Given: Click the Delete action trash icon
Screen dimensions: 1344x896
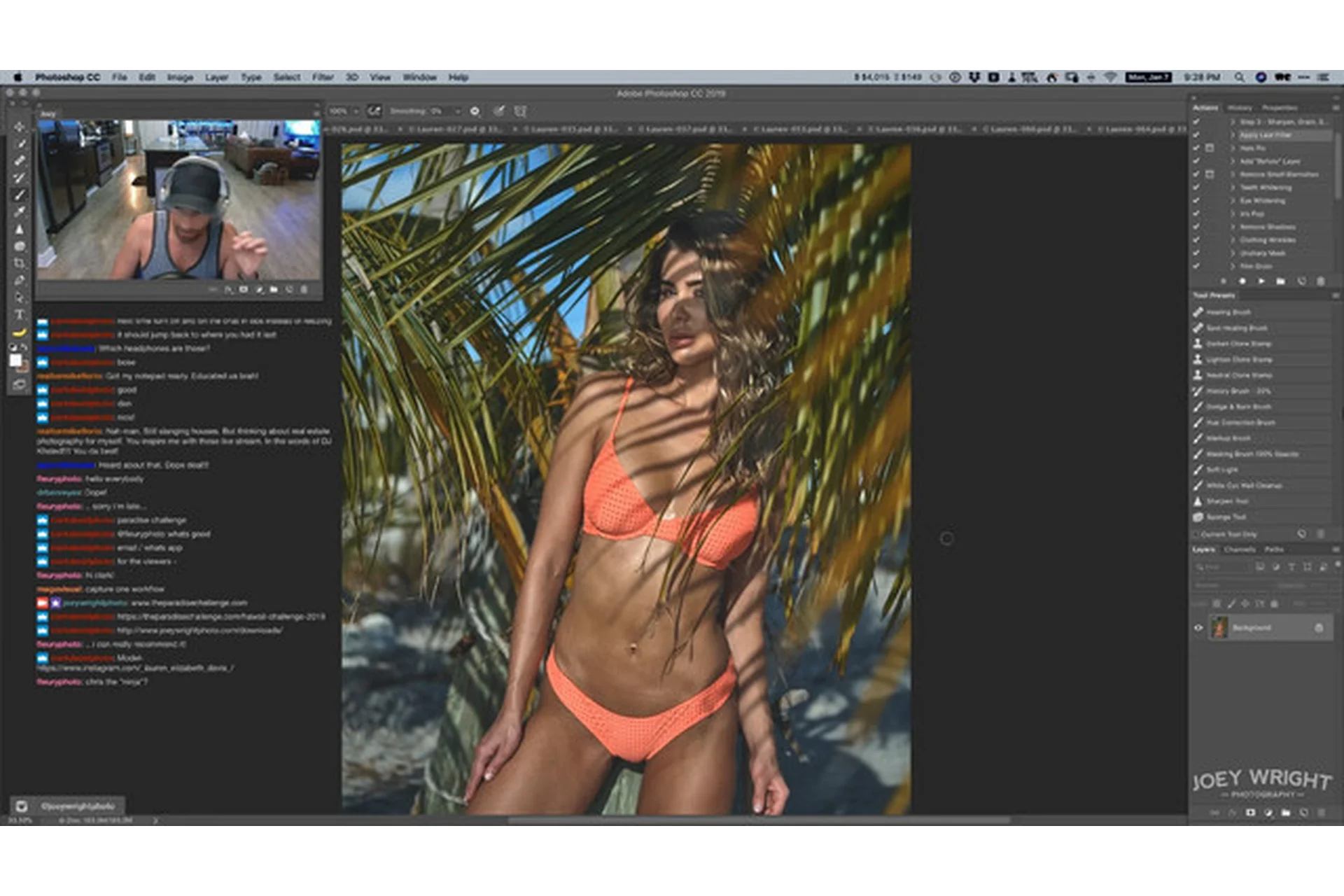Looking at the screenshot, I should click(1320, 281).
